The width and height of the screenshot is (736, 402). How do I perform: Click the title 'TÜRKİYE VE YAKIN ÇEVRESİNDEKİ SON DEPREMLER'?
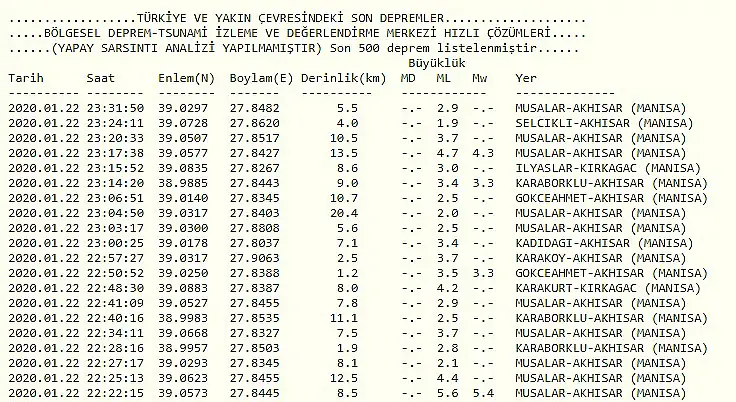(290, 18)
